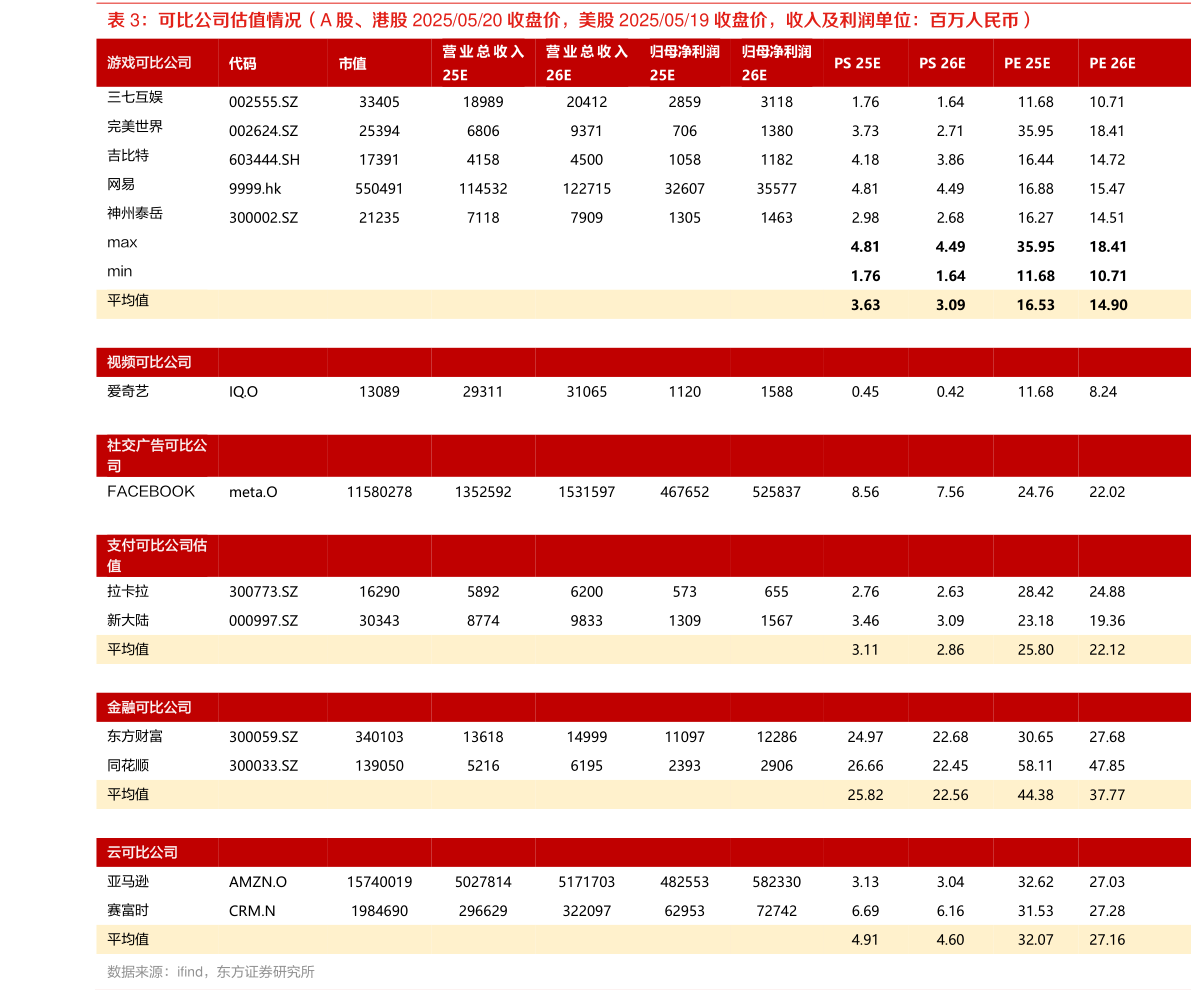Click the FACEBOOK row name
The height and width of the screenshot is (990, 1191).
pos(150,492)
